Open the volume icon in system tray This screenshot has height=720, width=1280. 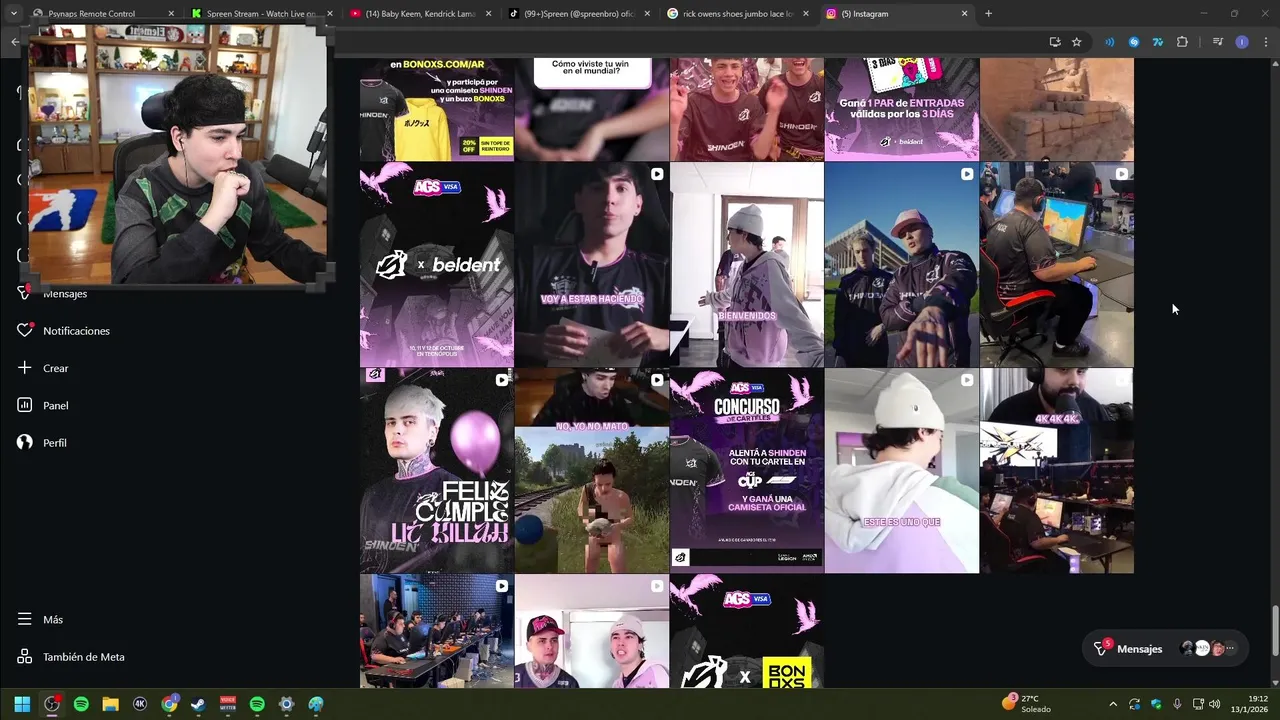pyautogui.click(x=1215, y=704)
